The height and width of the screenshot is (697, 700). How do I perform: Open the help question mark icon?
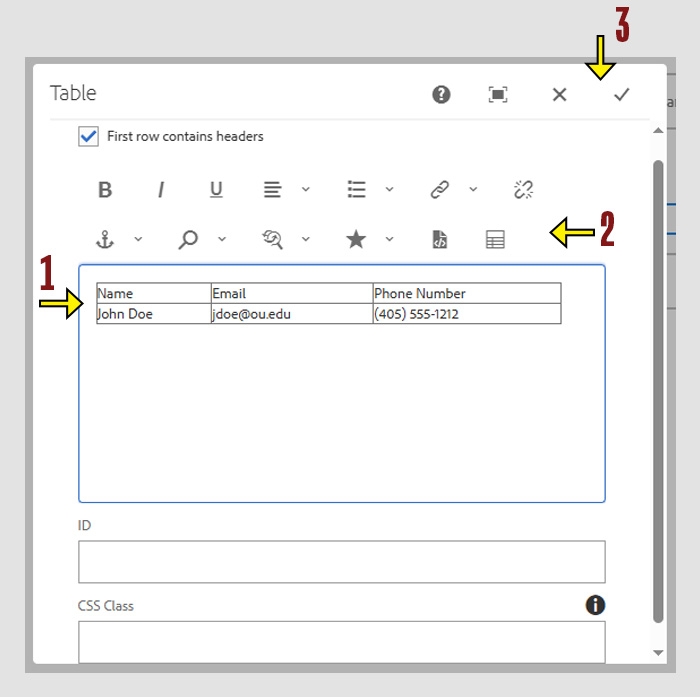coord(441,95)
